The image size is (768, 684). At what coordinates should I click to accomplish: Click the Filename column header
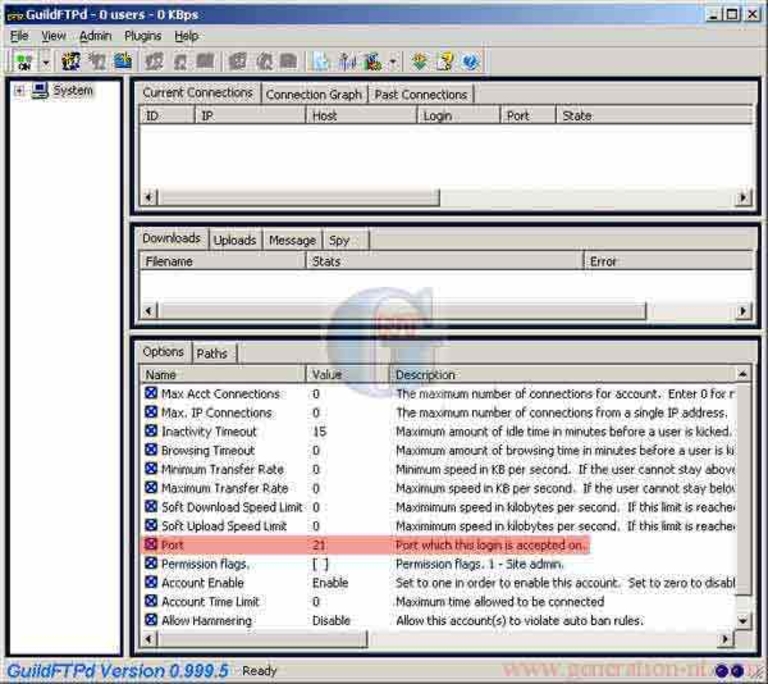pos(222,261)
